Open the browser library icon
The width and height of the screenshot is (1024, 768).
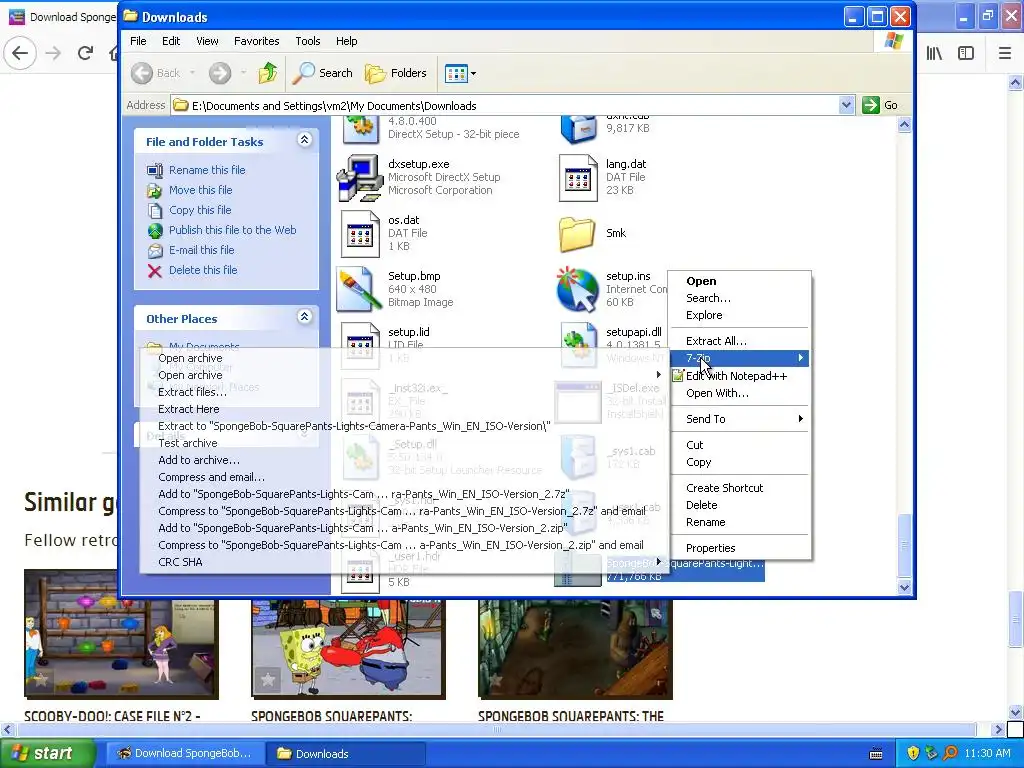(934, 53)
